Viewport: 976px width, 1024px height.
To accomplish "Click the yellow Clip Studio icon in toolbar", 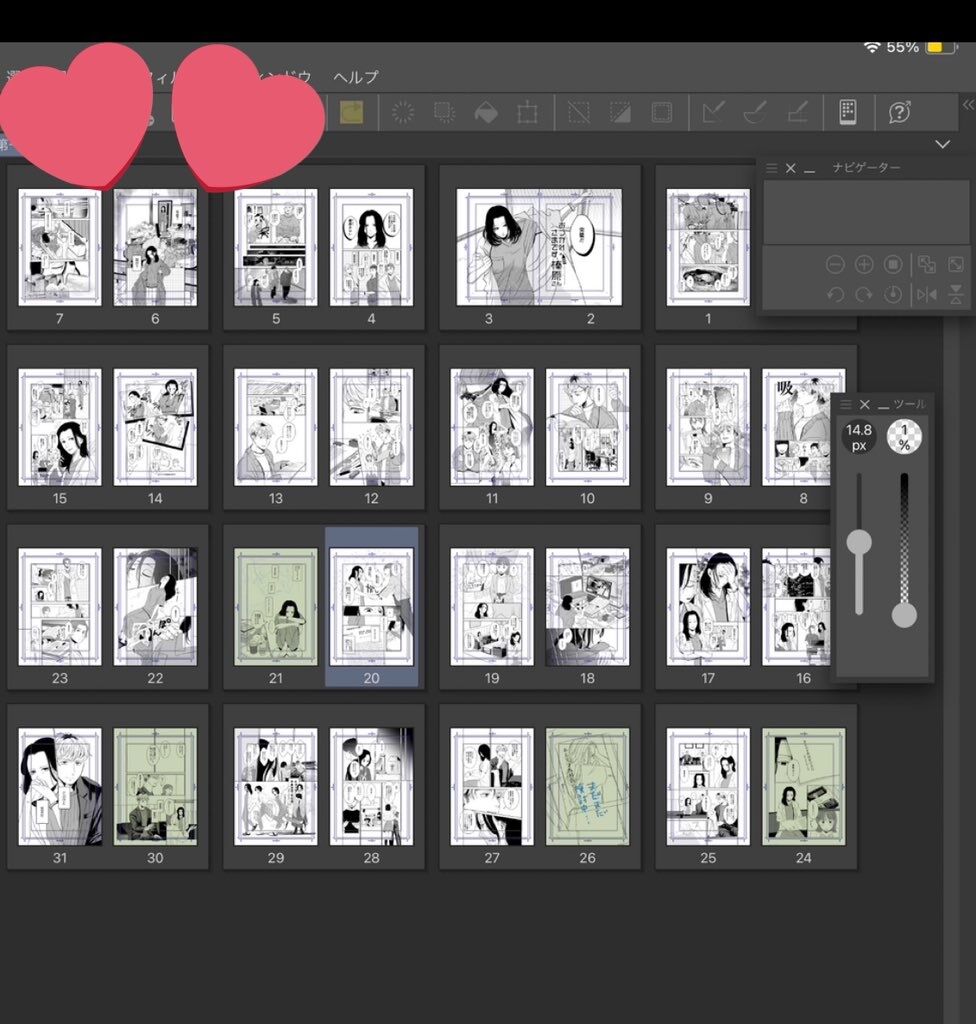I will click(351, 112).
